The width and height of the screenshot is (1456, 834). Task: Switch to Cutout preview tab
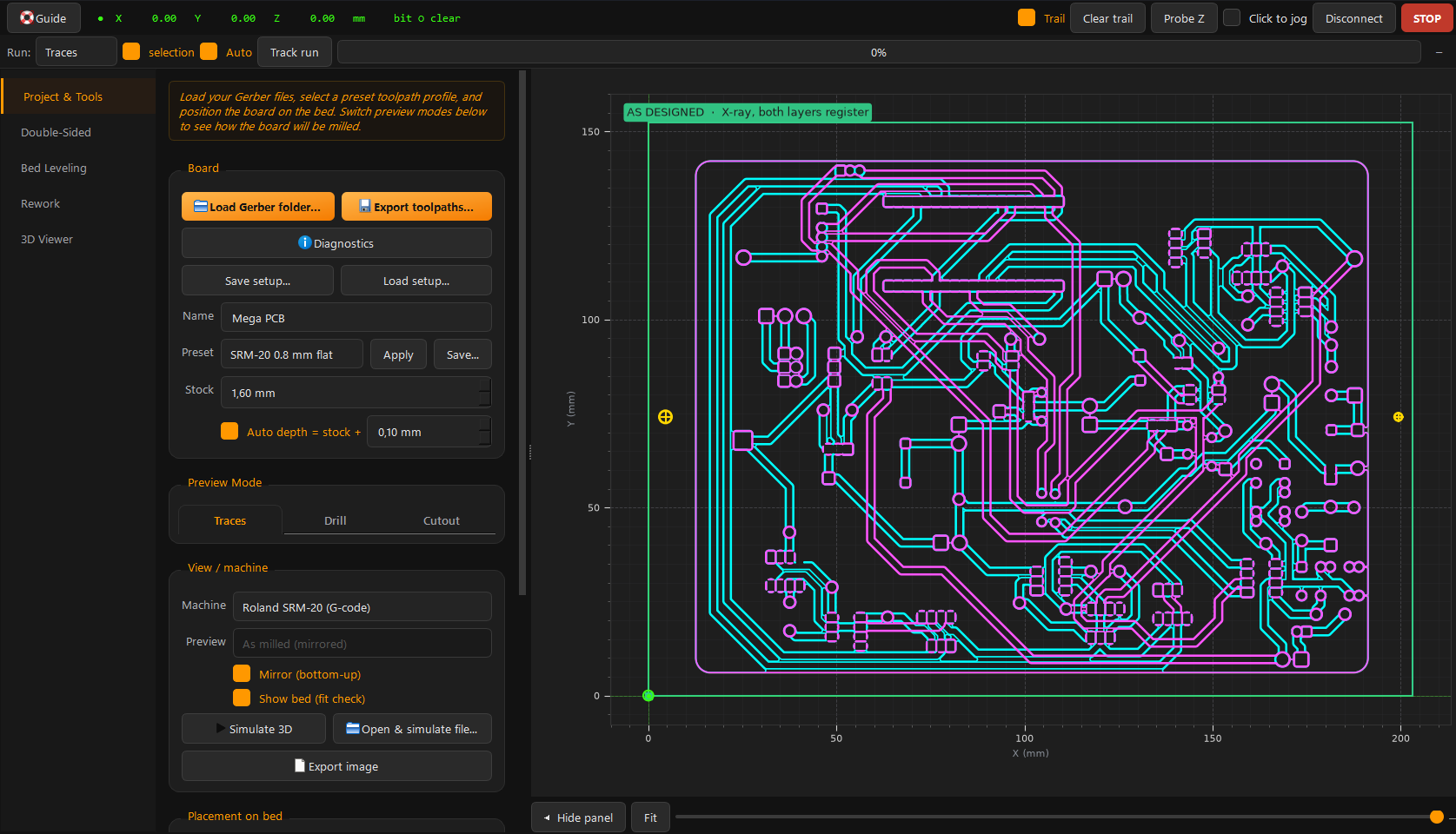click(x=442, y=520)
